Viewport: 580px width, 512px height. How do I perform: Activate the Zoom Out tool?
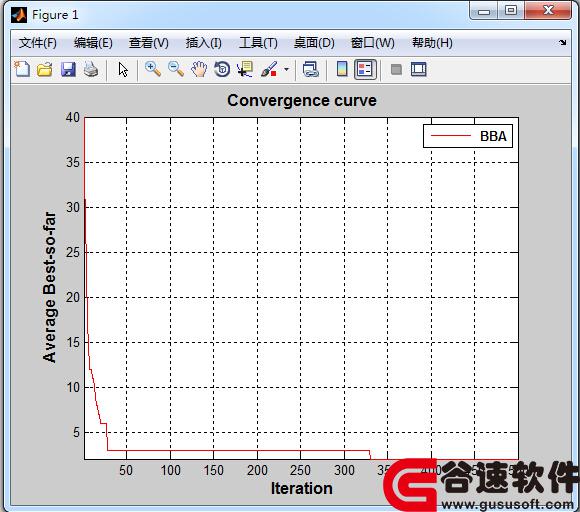[x=176, y=69]
